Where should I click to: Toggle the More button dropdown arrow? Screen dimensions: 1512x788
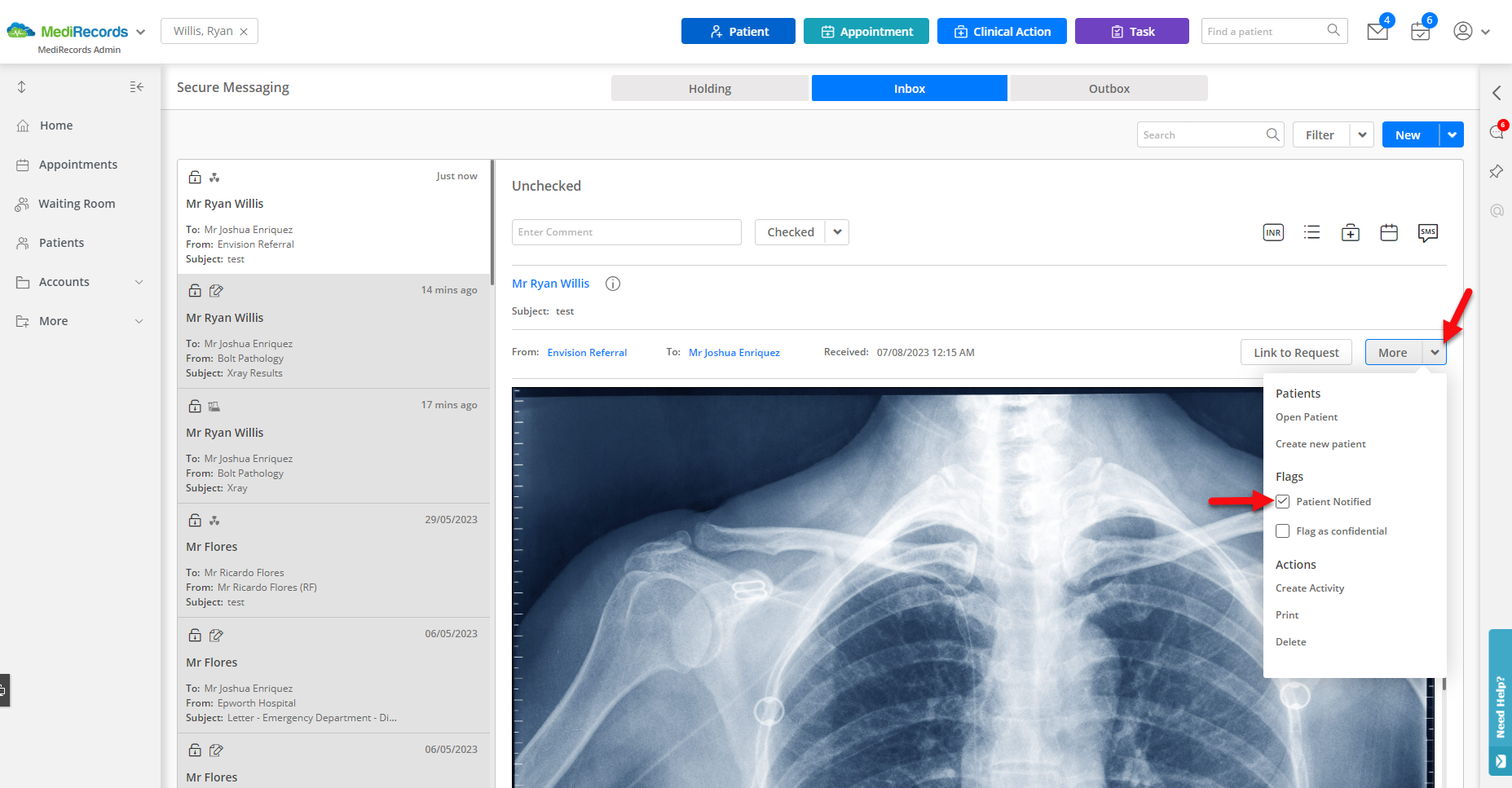click(1435, 352)
